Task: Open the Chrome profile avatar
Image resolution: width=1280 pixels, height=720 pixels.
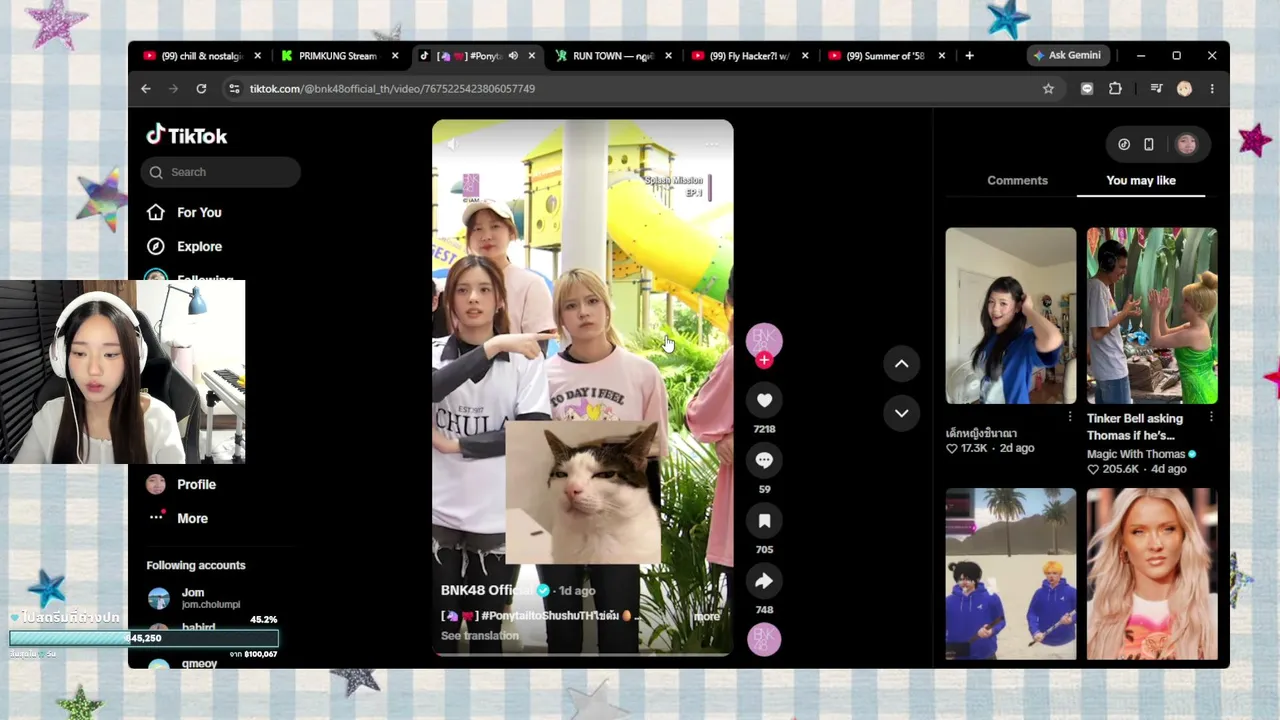Action: pos(1184,89)
